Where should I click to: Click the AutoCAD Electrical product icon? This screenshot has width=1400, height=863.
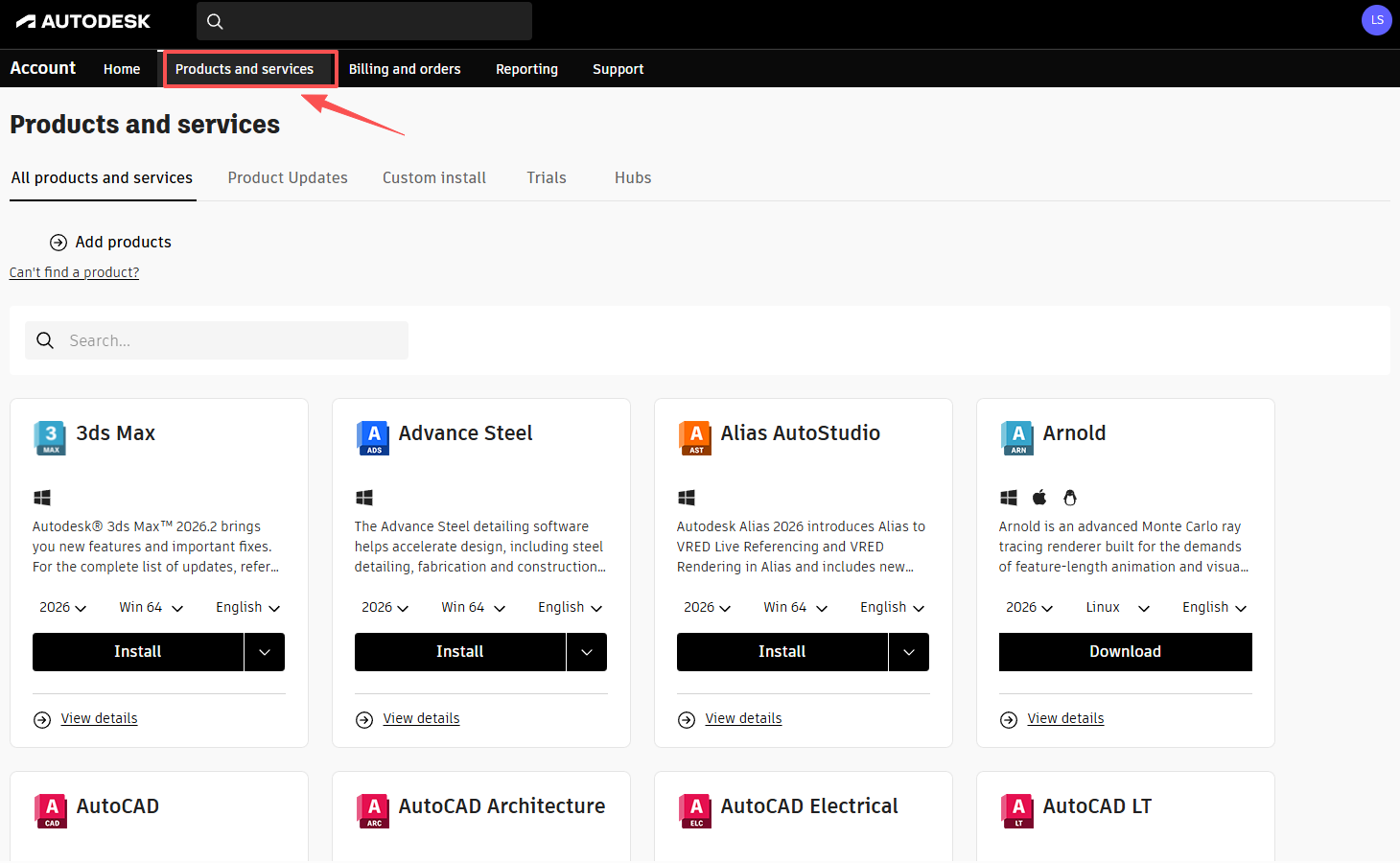[694, 810]
